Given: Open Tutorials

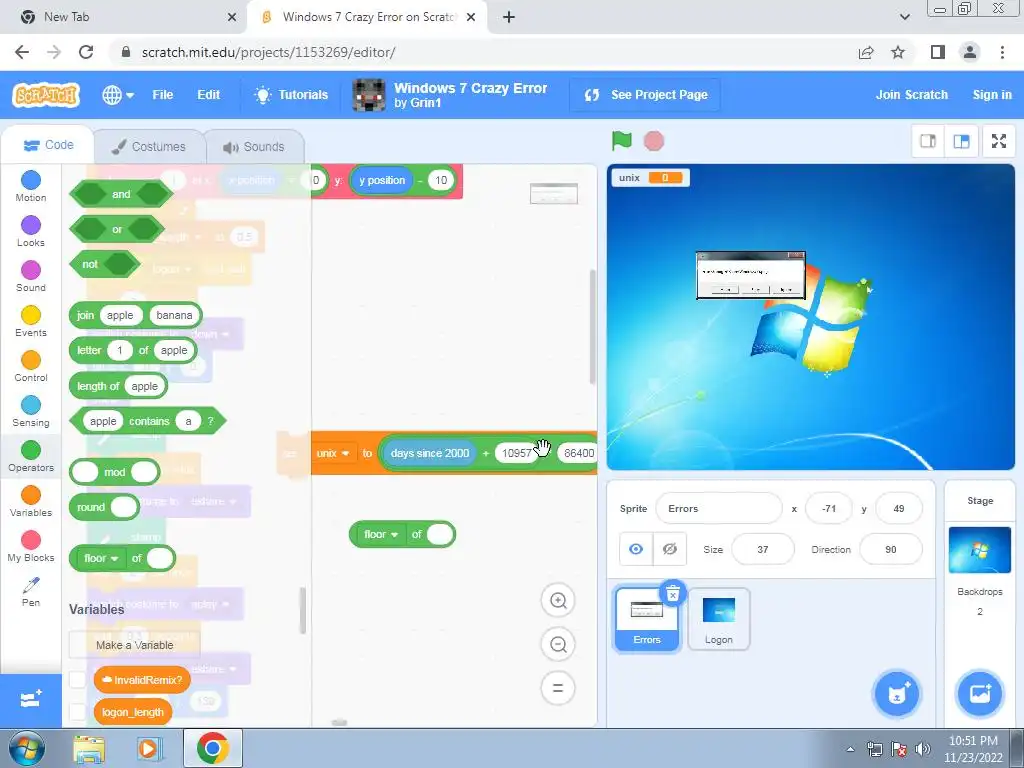Looking at the screenshot, I should 291,95.
